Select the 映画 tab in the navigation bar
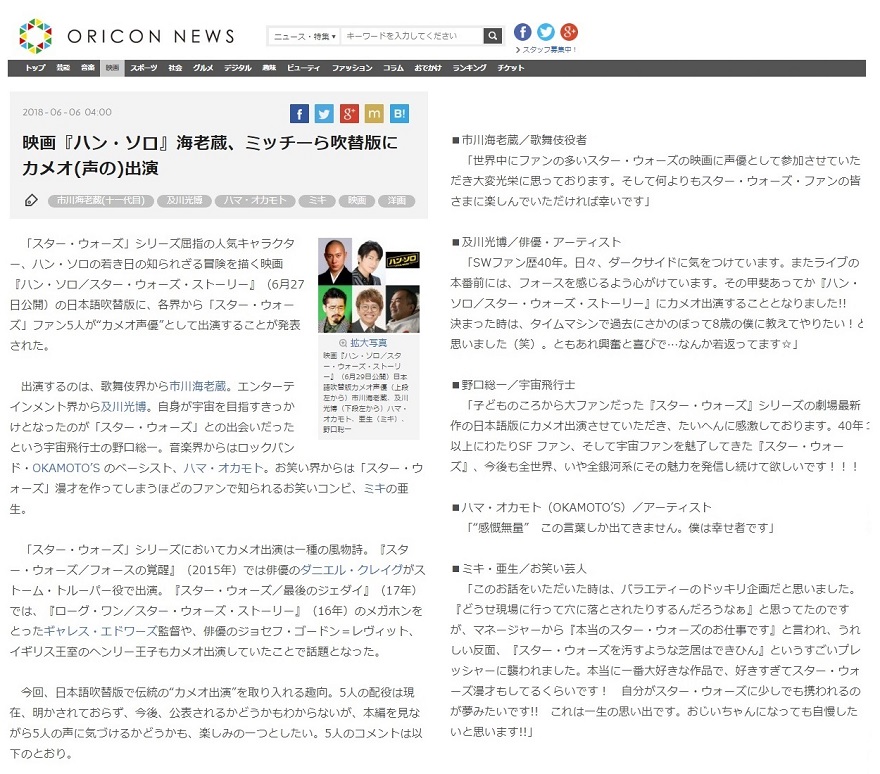The width and height of the screenshot is (880, 774). 112,68
